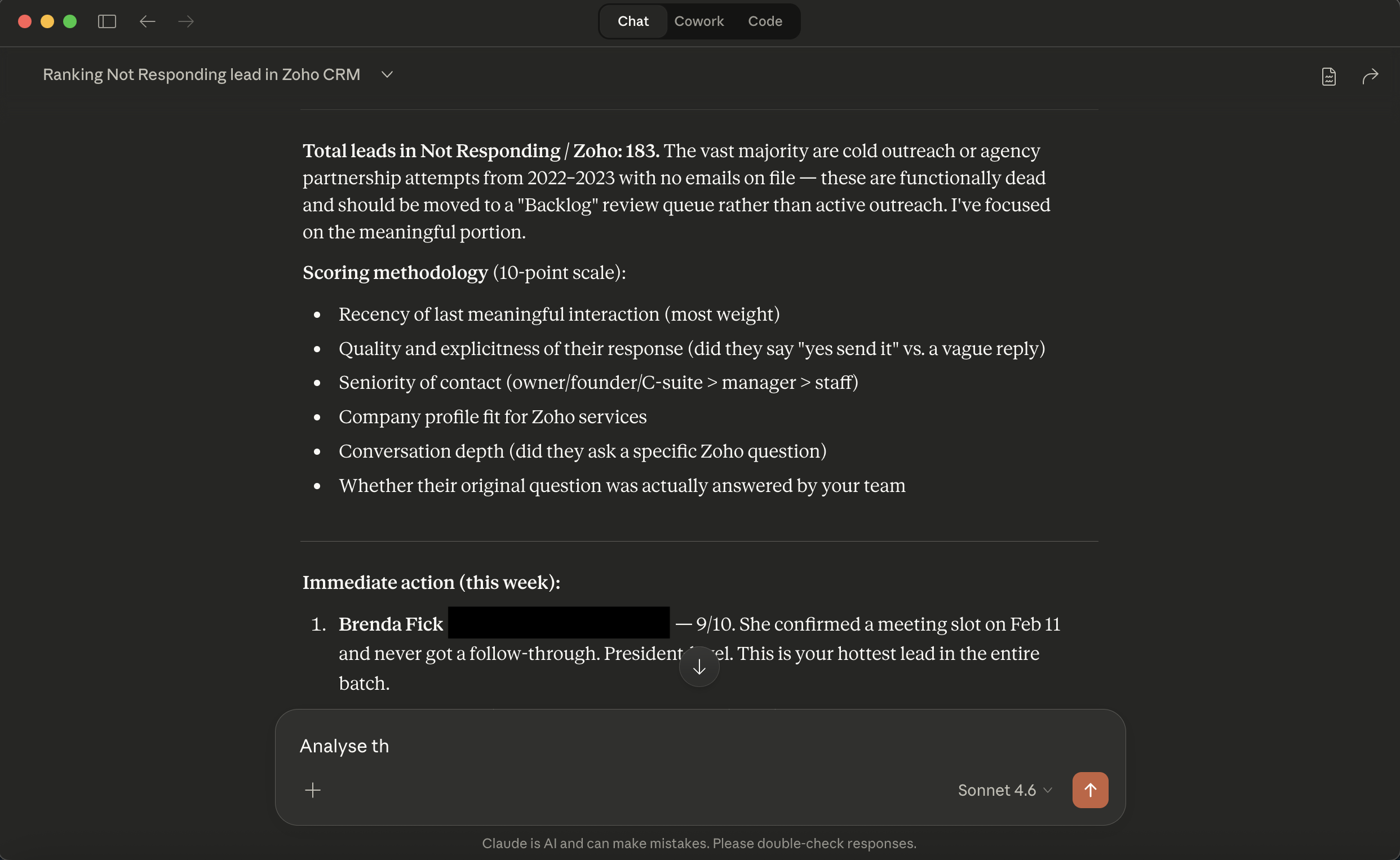Focus the message input containing 'Analyse th'
Image resolution: width=1400 pixels, height=860 pixels.
(626, 746)
